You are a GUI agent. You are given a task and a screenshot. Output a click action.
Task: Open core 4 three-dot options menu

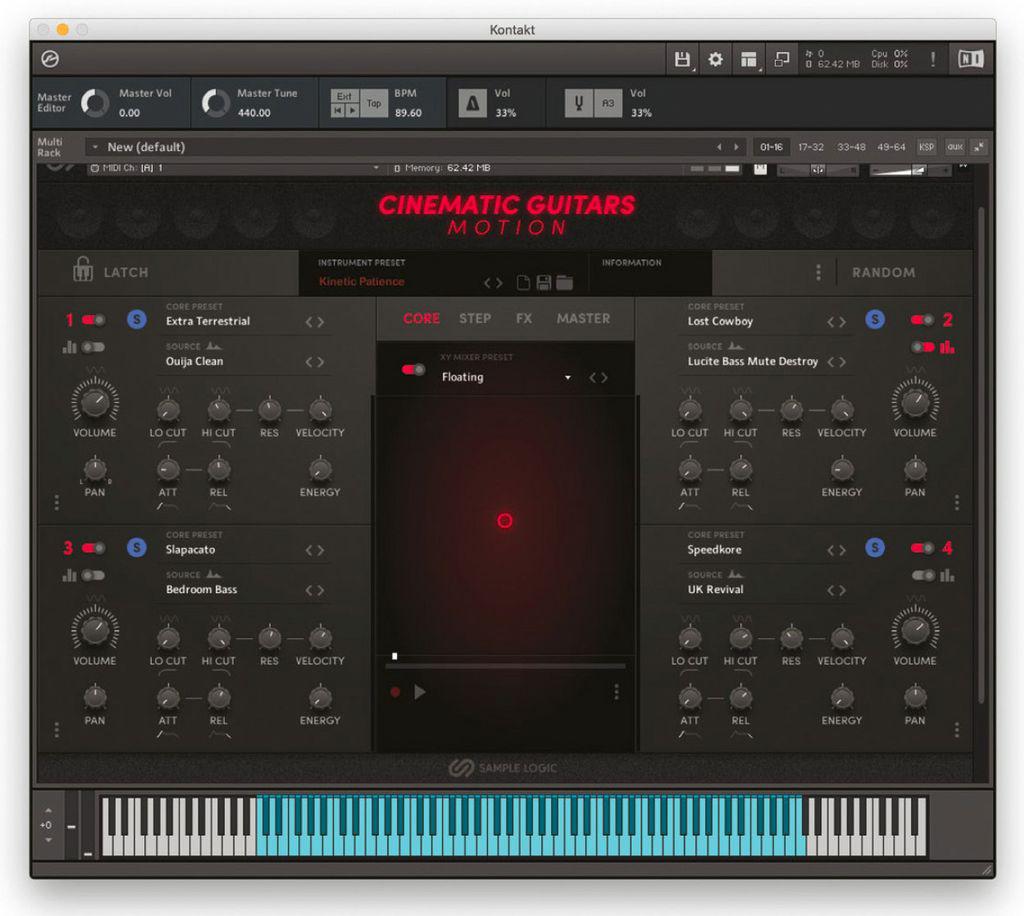tap(957, 729)
